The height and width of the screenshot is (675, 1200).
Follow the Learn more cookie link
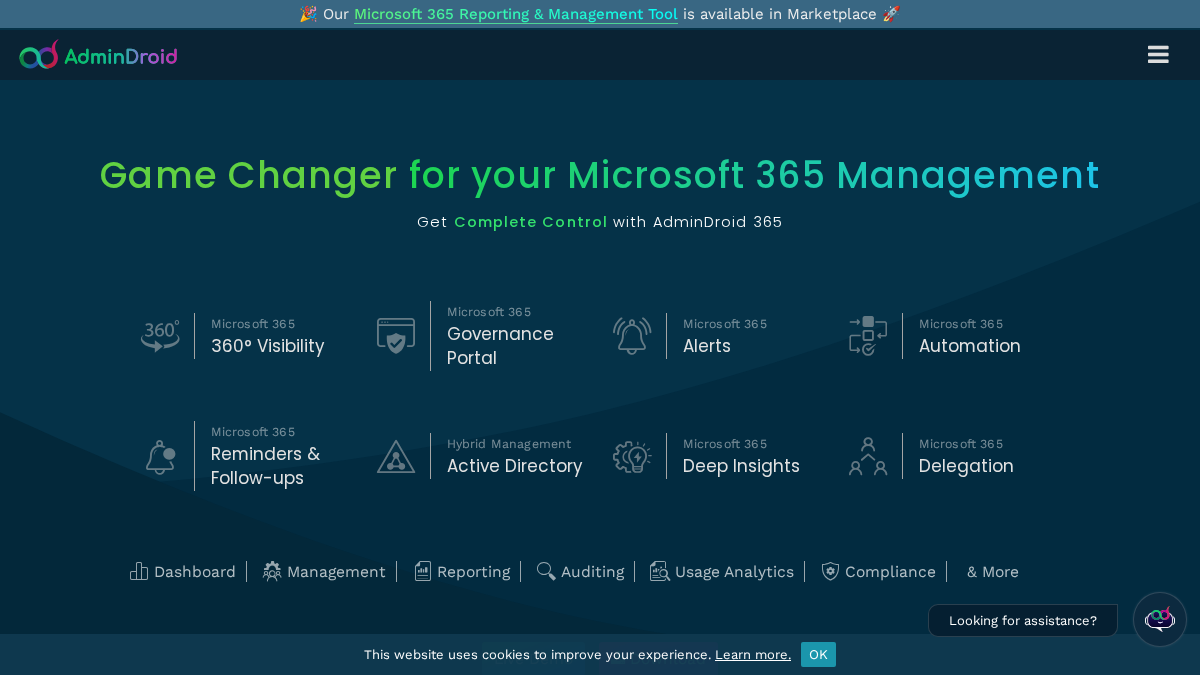pos(753,655)
